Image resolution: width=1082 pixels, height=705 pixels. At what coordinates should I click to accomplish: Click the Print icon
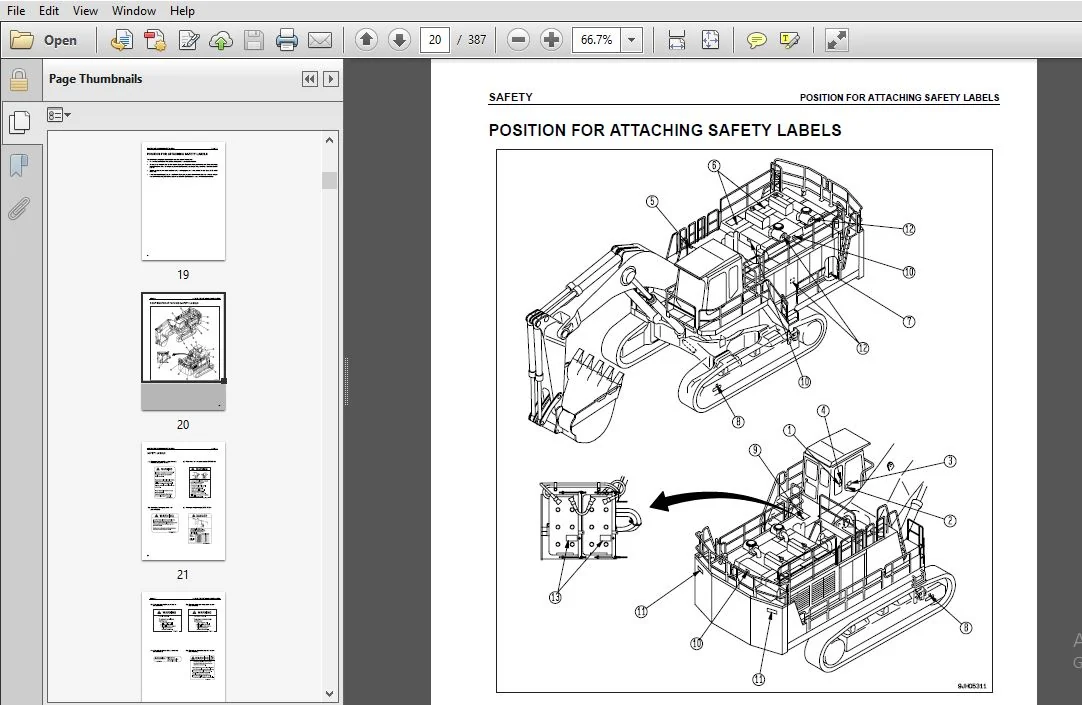[287, 40]
